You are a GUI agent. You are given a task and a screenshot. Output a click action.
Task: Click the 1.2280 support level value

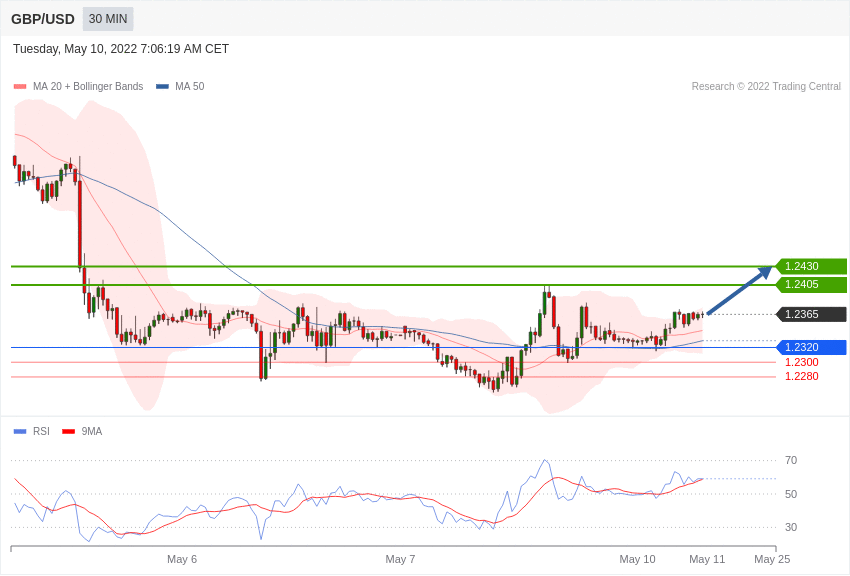tap(802, 377)
